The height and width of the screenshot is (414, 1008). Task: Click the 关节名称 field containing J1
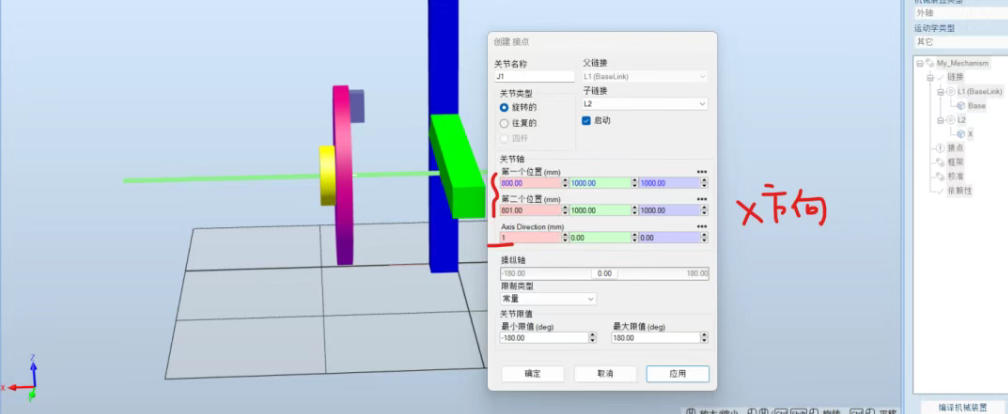click(534, 76)
